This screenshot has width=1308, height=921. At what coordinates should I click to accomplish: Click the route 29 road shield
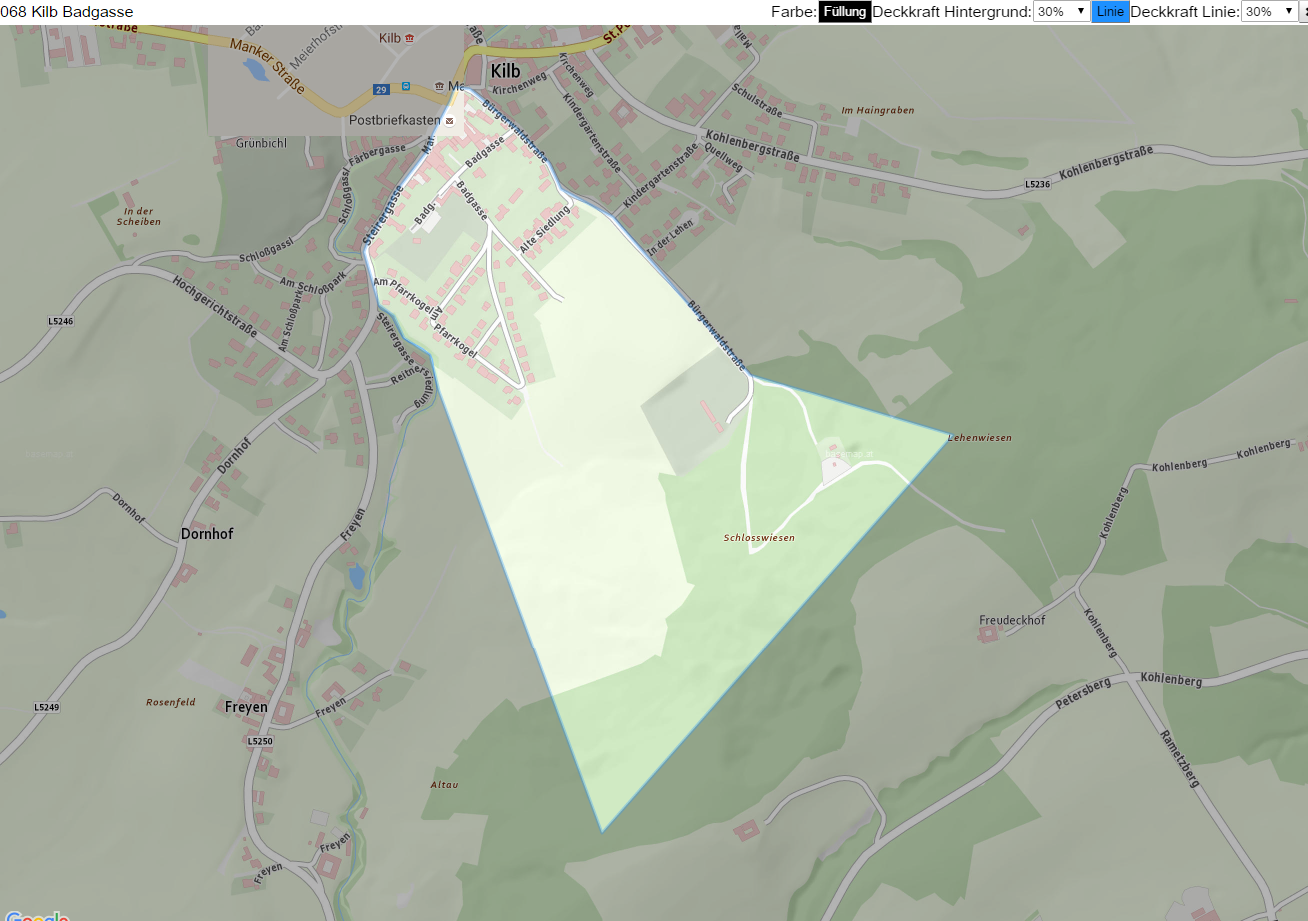click(x=381, y=89)
